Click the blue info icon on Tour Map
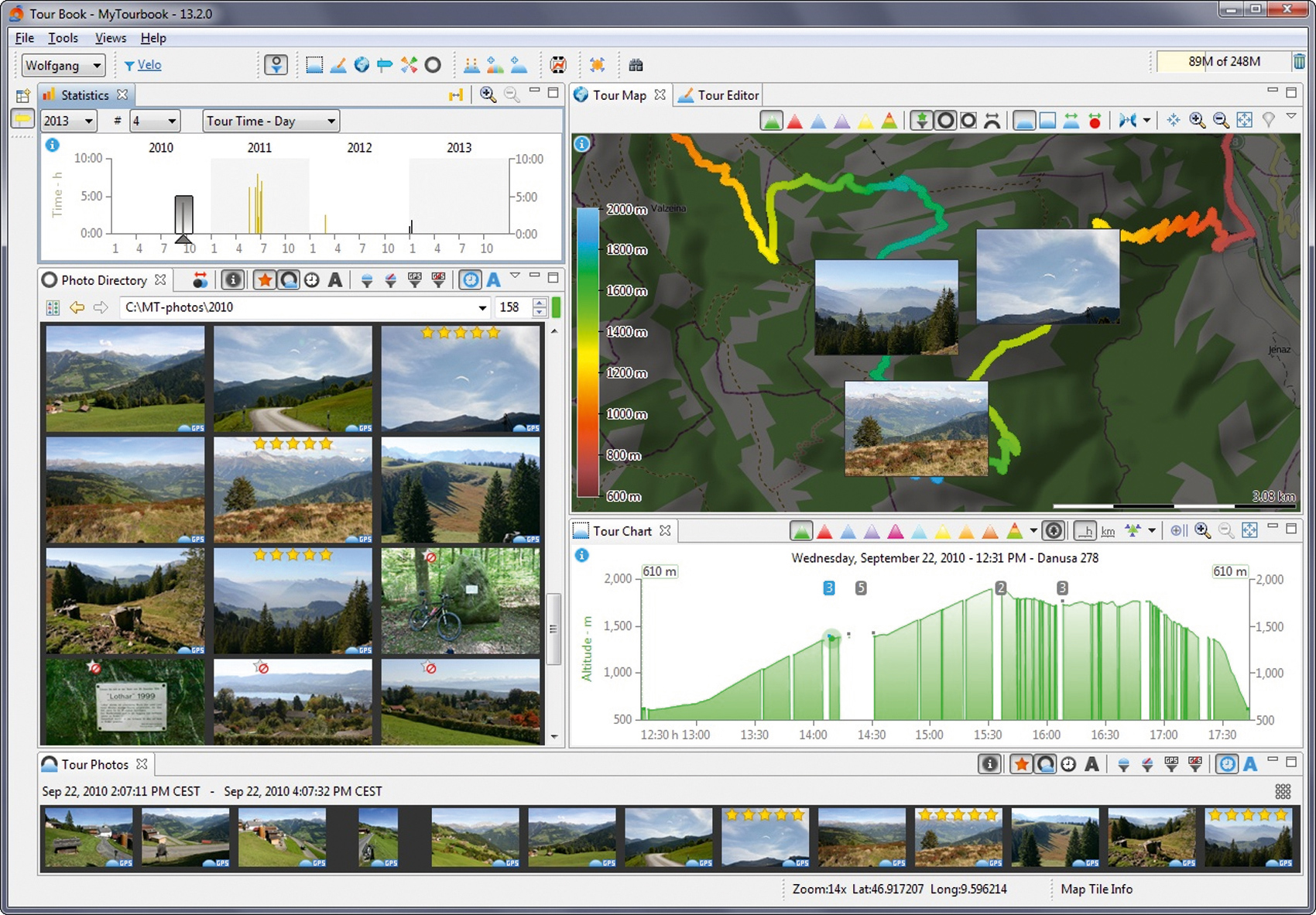The width and height of the screenshot is (1316, 915). click(x=582, y=144)
